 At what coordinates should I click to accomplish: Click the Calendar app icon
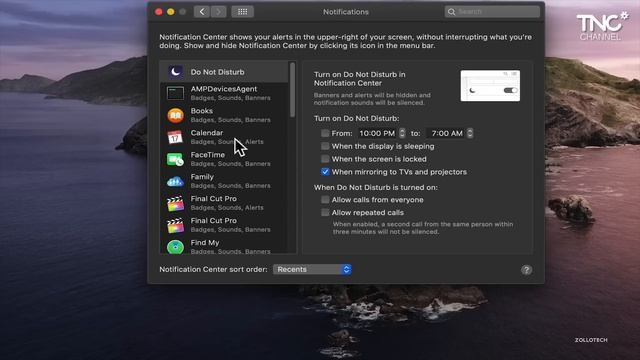click(x=175, y=137)
